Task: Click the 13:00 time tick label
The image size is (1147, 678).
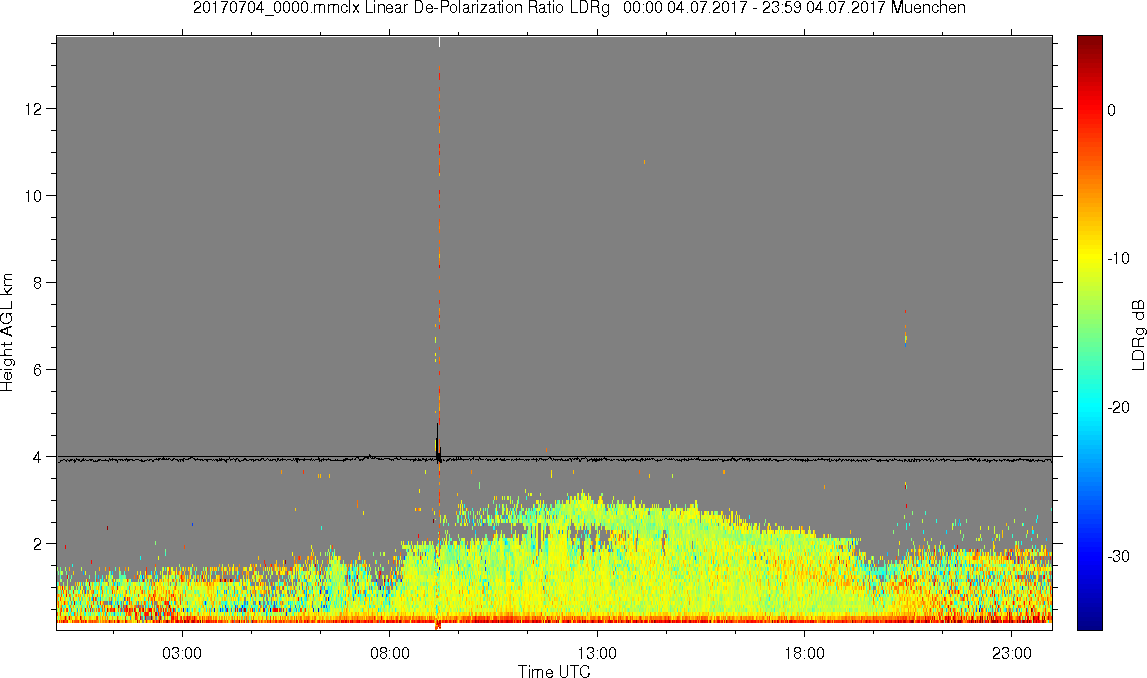Action: [x=597, y=653]
